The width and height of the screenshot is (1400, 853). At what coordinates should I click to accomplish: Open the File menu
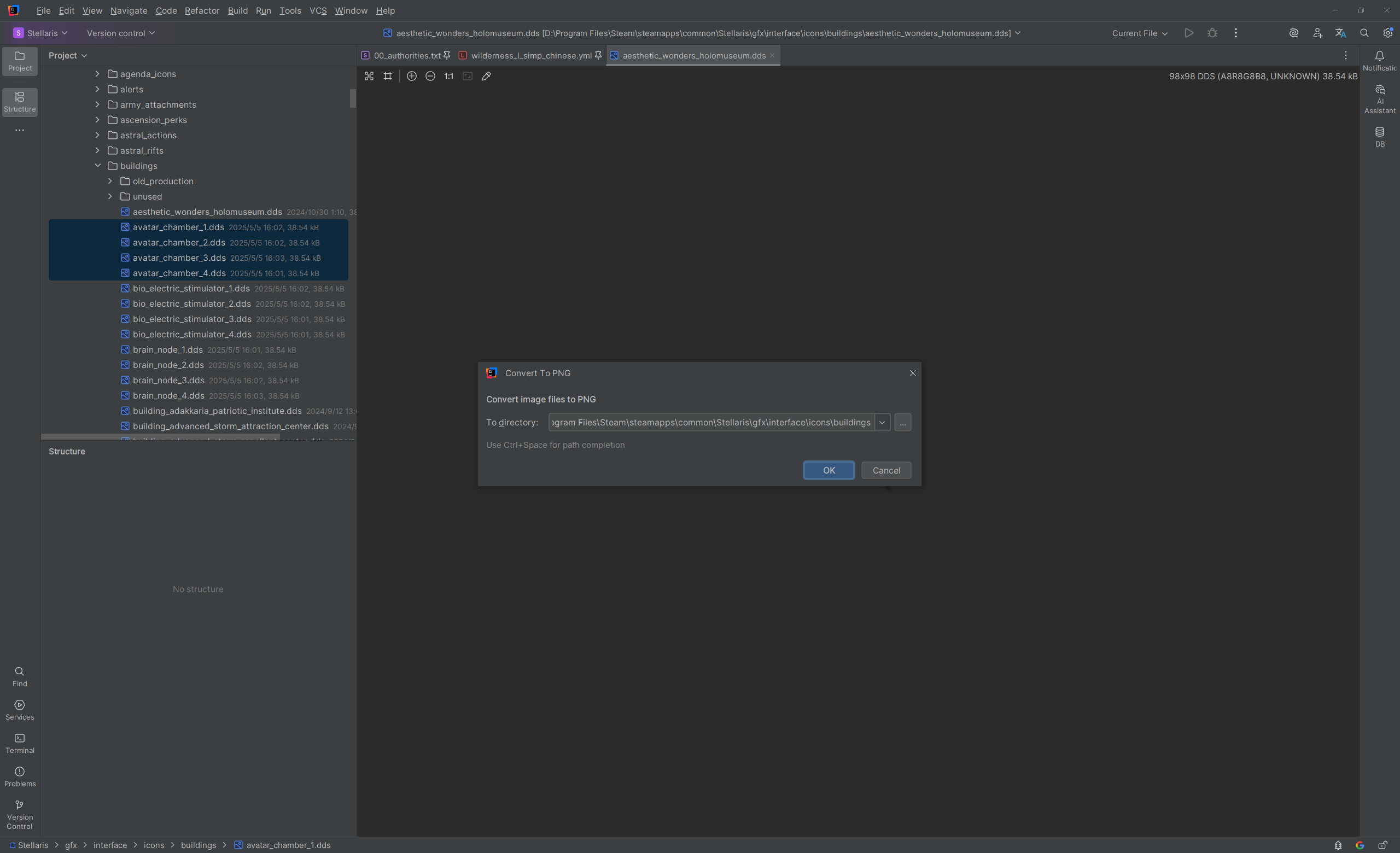coord(43,10)
